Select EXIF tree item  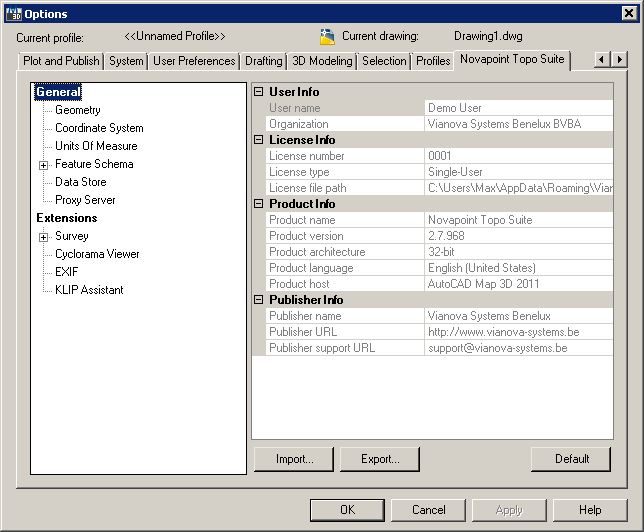pos(67,272)
